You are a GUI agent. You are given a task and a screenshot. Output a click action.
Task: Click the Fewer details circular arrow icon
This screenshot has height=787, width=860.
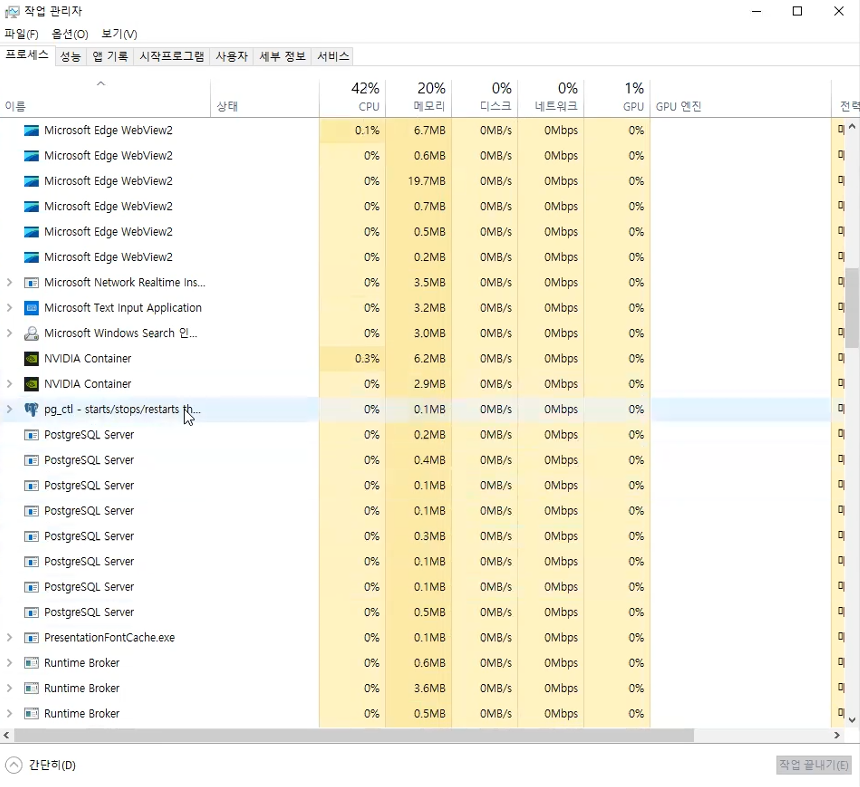coord(13,765)
